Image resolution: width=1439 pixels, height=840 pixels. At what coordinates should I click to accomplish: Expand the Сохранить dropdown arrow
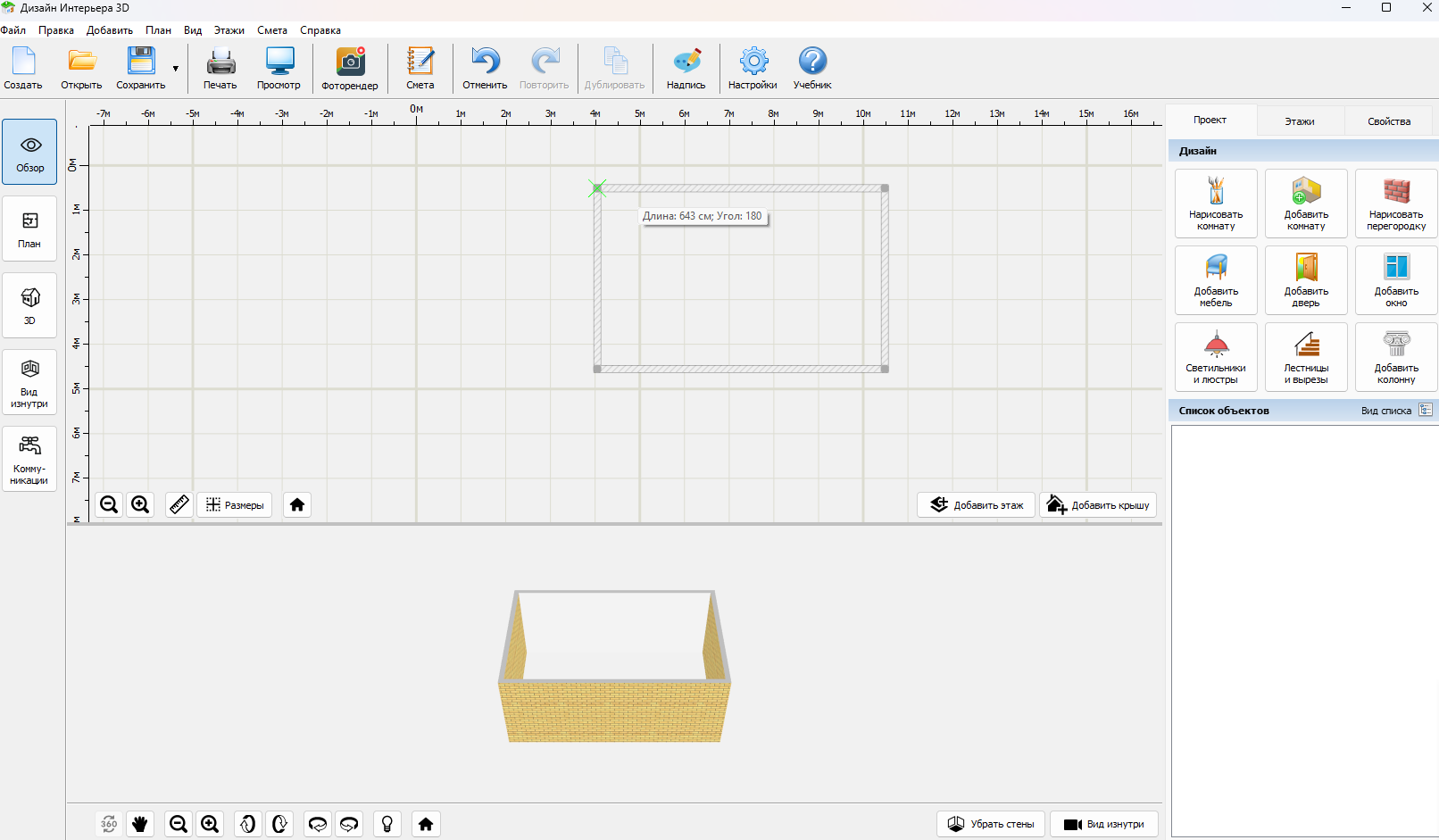point(176,69)
